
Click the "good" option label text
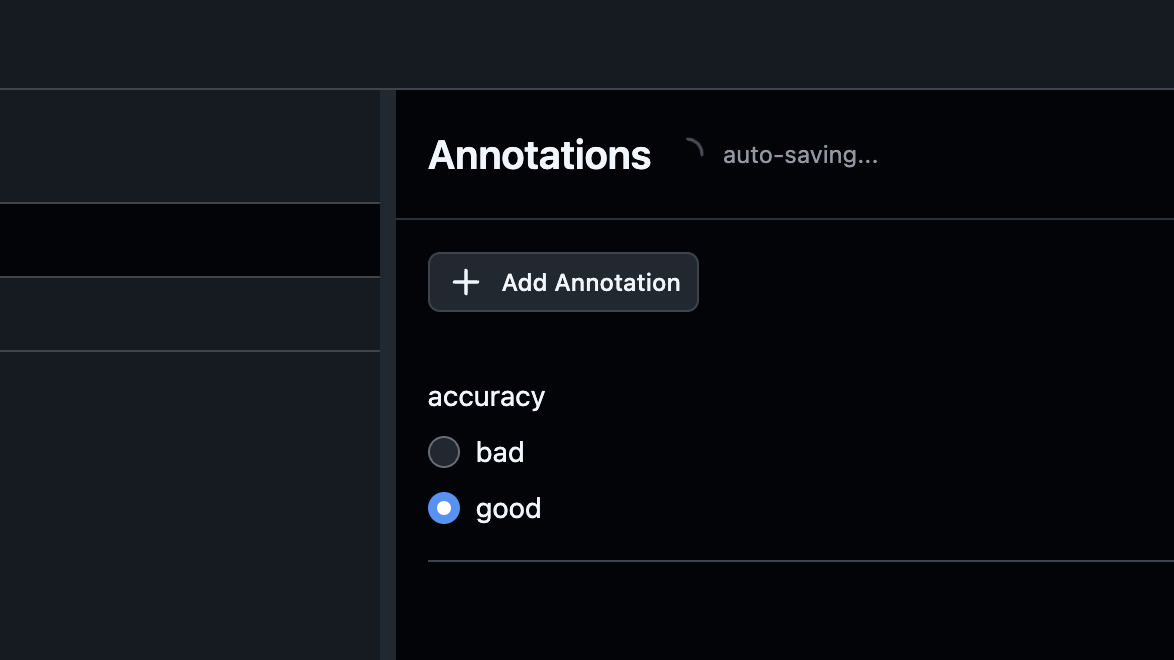click(x=508, y=508)
